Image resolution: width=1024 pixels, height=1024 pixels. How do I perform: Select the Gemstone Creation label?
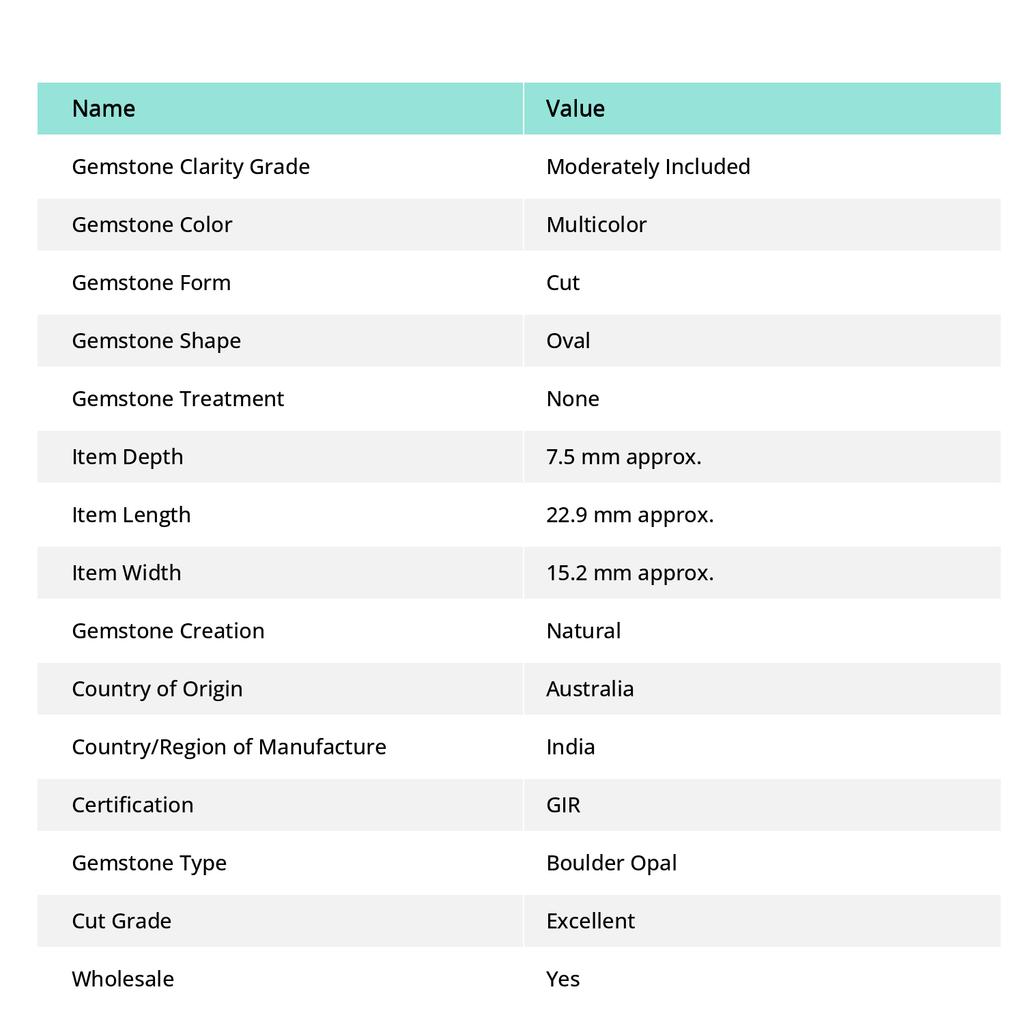(168, 631)
